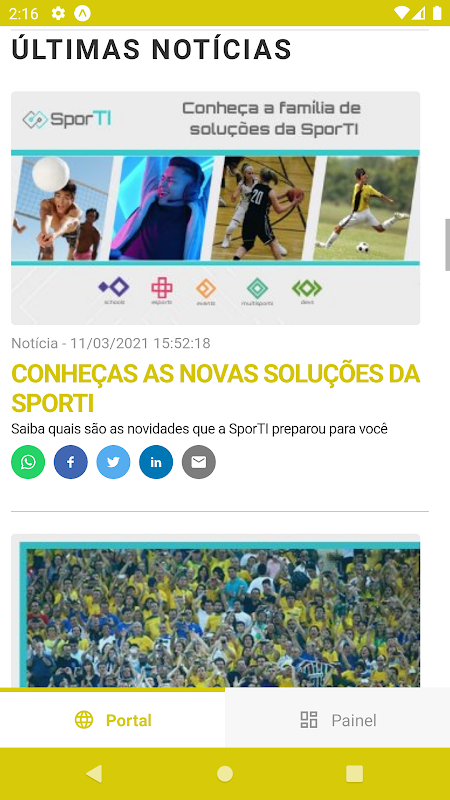Tap the Android home circle button
Viewport: 450px width, 800px height.
[225, 773]
